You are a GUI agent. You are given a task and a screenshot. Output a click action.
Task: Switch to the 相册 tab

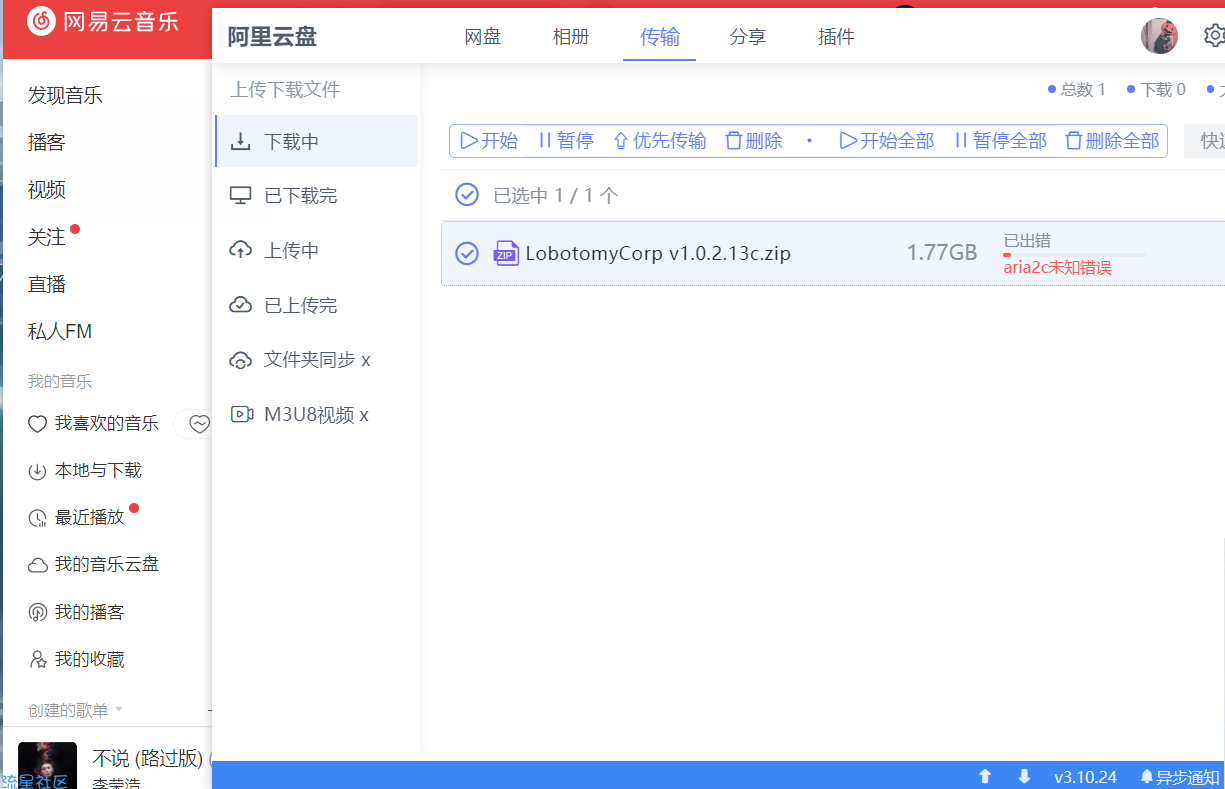[571, 37]
